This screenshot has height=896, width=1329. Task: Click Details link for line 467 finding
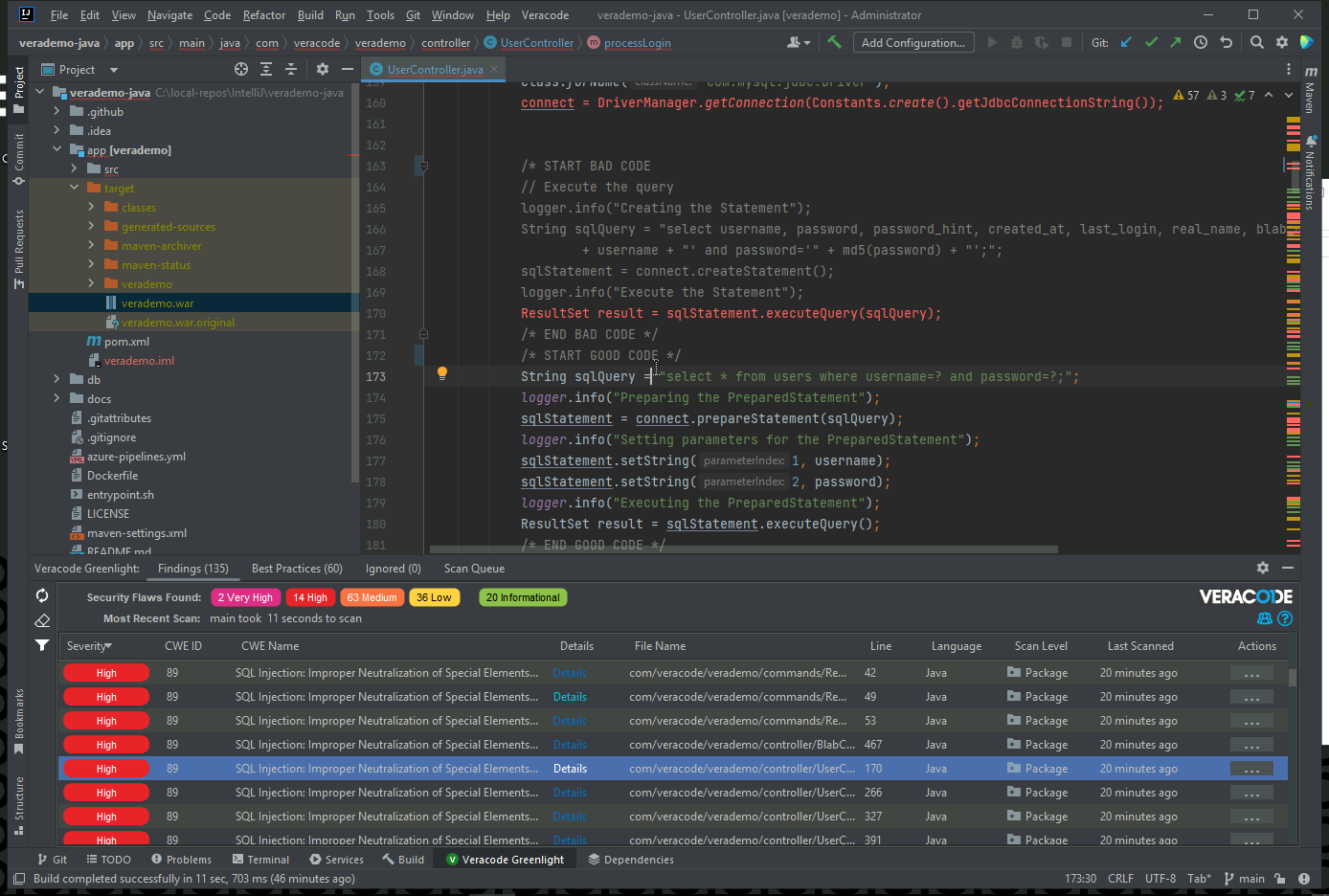point(570,745)
